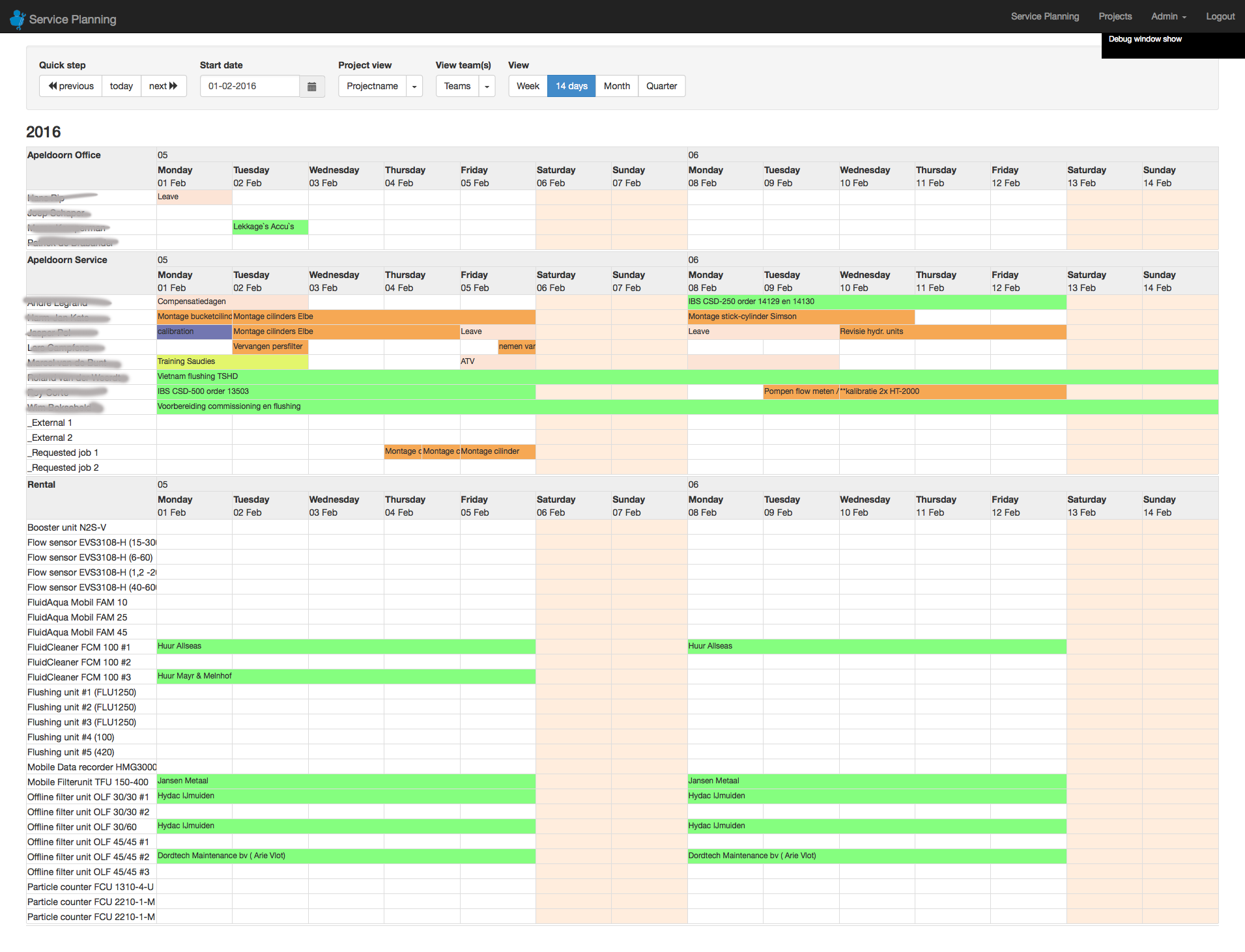This screenshot has height=952, width=1245.
Task: Open the Admin menu in navbar
Action: [1168, 16]
